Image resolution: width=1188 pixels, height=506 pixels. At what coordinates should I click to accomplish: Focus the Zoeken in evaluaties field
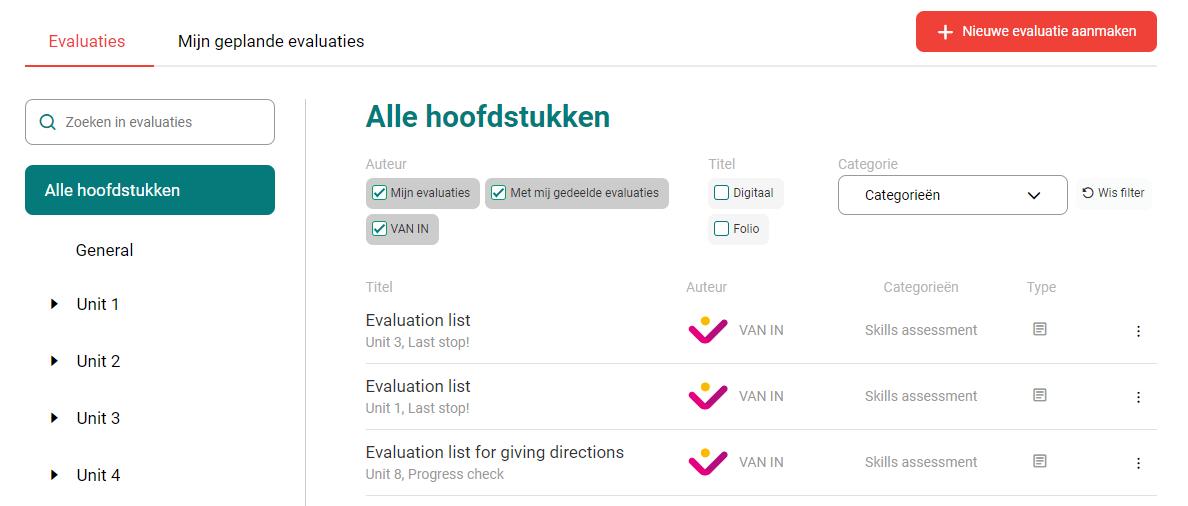click(150, 122)
